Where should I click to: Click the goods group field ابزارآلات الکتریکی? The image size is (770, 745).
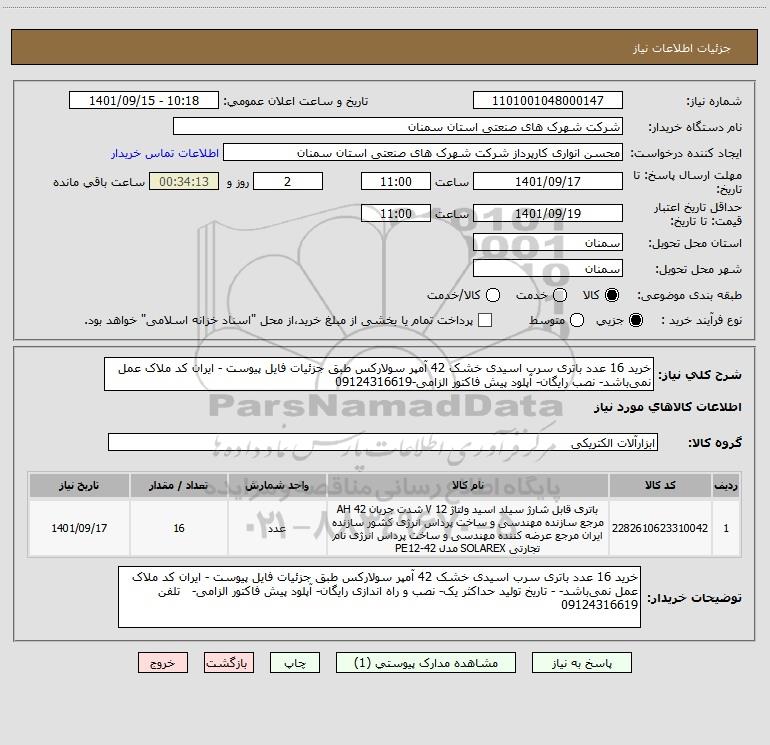[x=383, y=442]
